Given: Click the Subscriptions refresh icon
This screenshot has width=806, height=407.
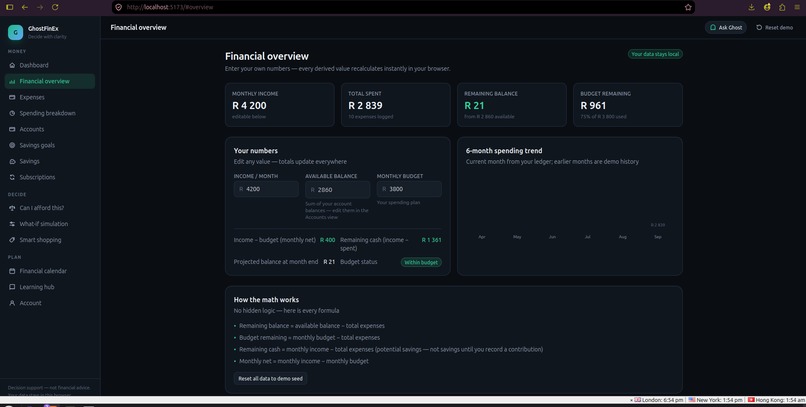Looking at the screenshot, I should [x=12, y=177].
